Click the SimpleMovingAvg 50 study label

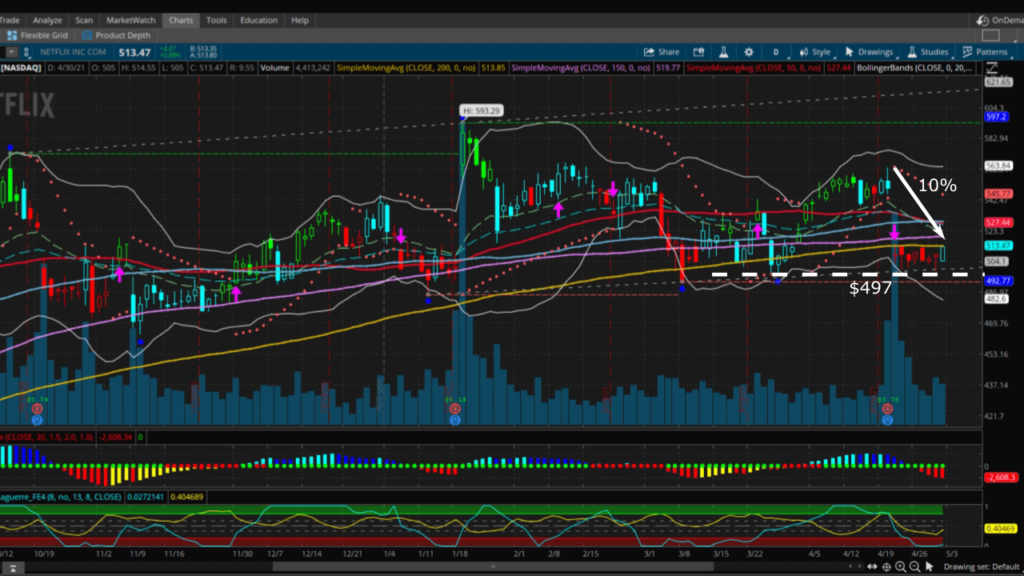click(x=754, y=67)
